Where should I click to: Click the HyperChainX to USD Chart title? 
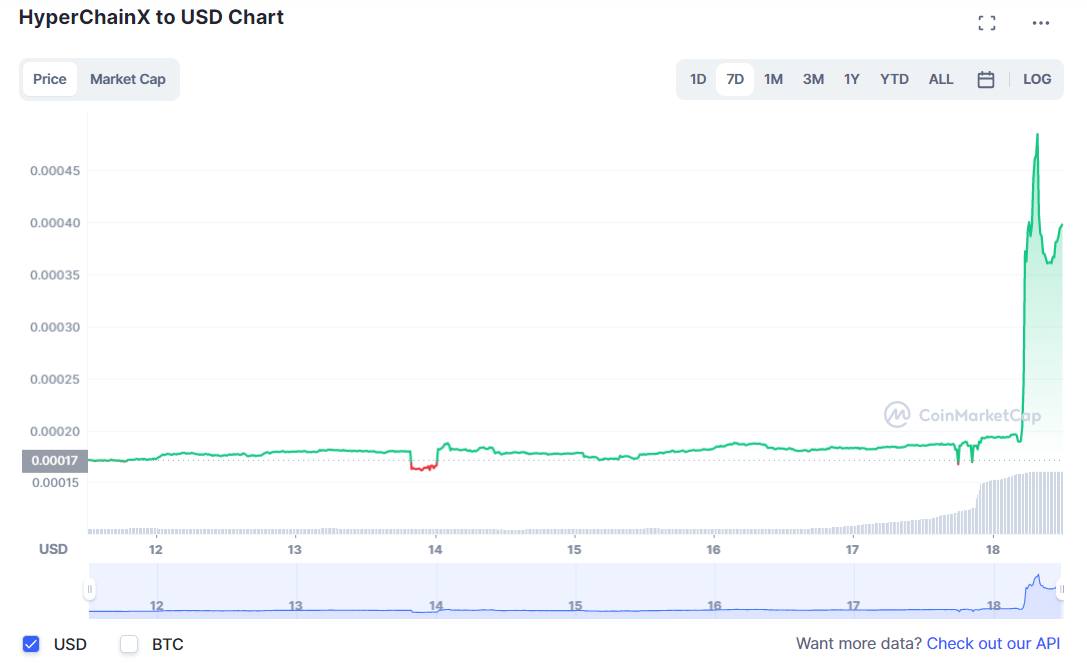point(151,17)
